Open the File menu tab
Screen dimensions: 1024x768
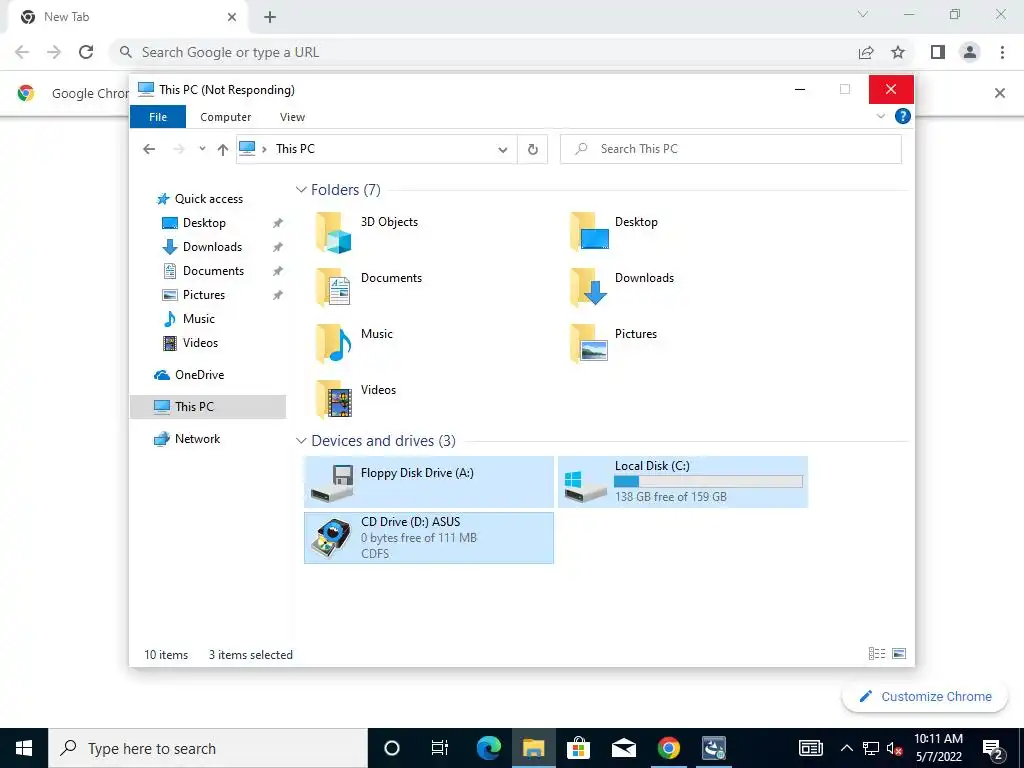point(158,117)
